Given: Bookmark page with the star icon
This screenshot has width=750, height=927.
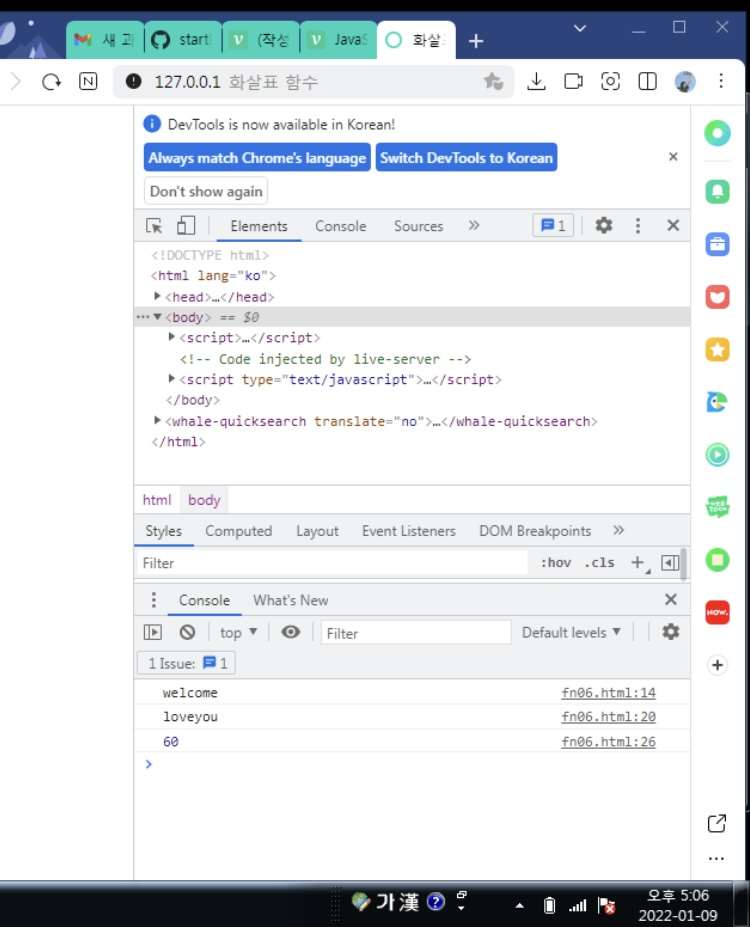Looking at the screenshot, I should (493, 81).
